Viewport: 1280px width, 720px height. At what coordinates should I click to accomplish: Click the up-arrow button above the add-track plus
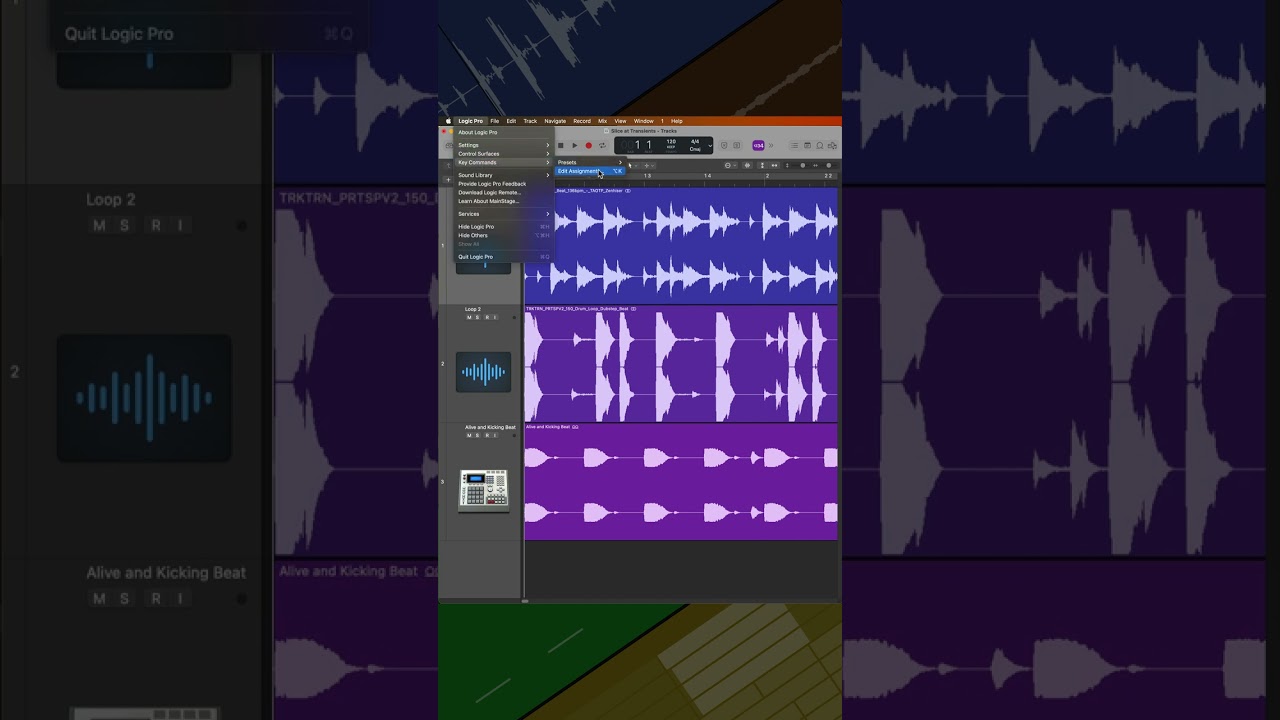tap(448, 165)
